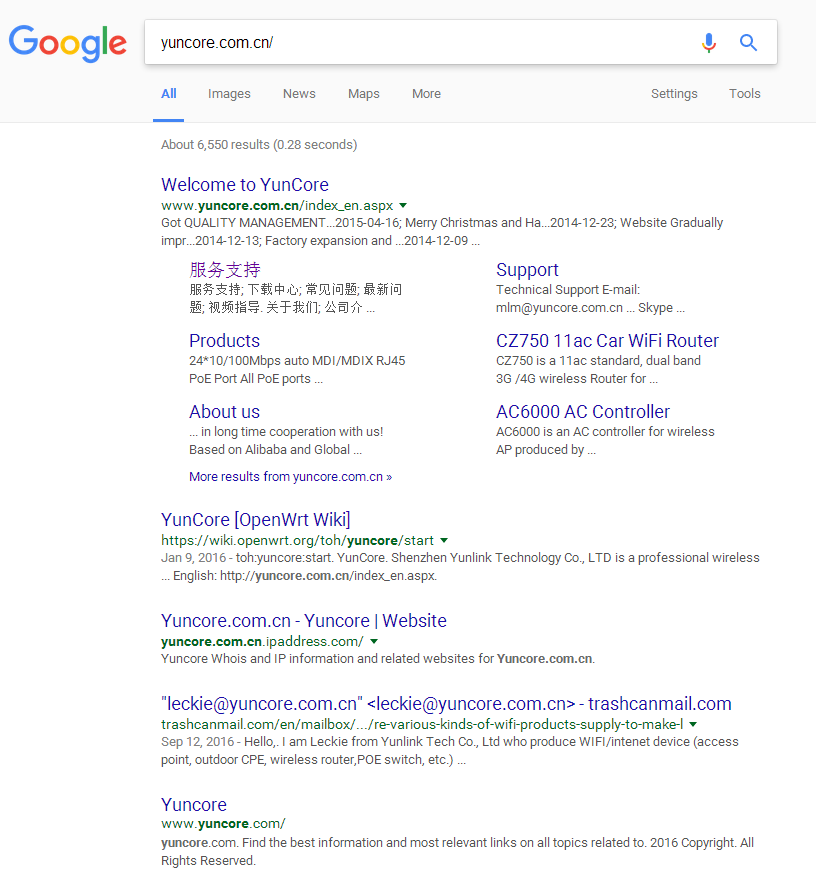Switch to the Images tab
The width and height of the screenshot is (816, 876).
[229, 94]
